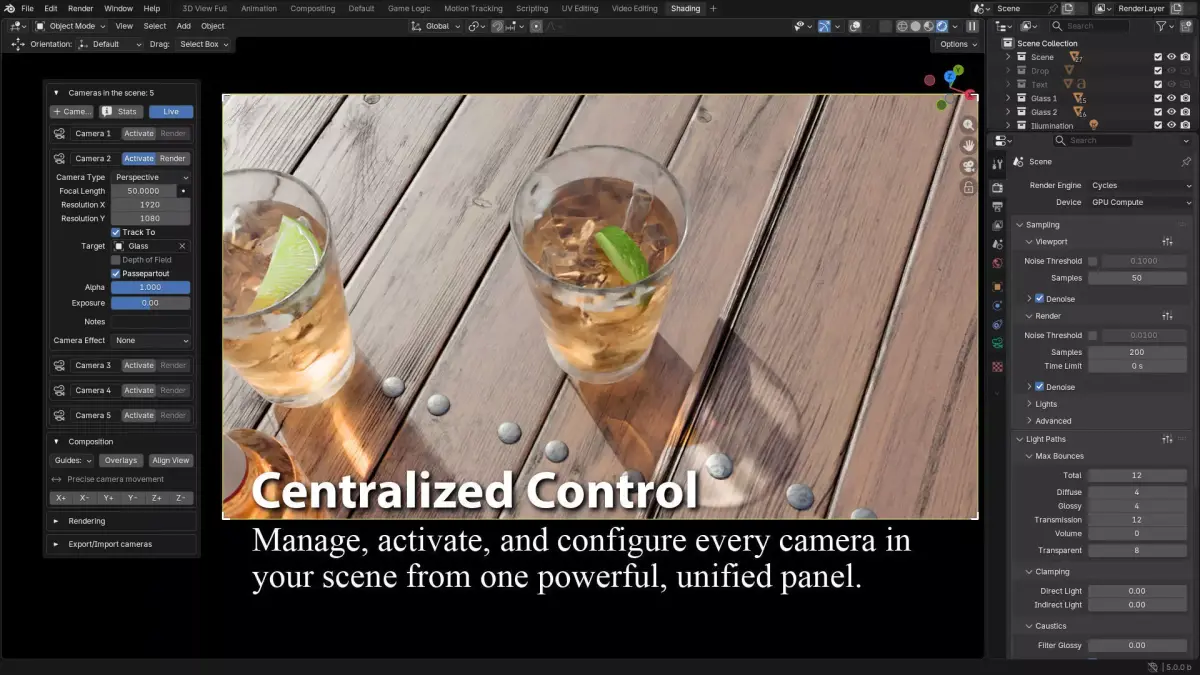Image resolution: width=1200 pixels, height=675 pixels.
Task: Open the Camera Effect dropdown
Action: tap(150, 340)
